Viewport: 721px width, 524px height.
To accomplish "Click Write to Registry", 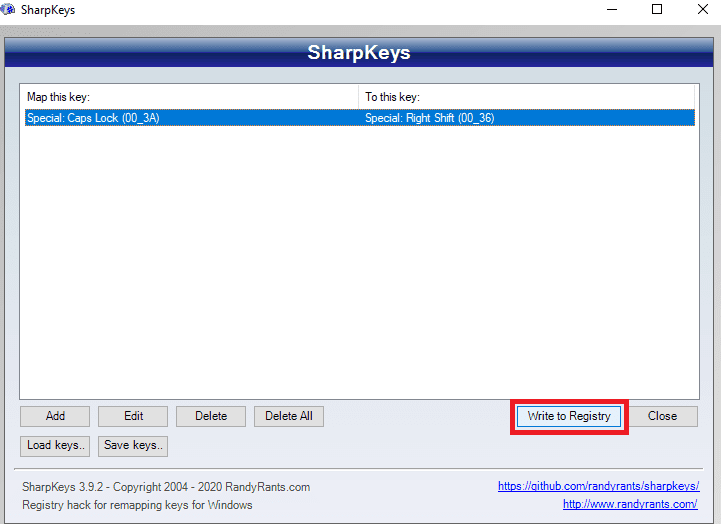I will [x=569, y=416].
